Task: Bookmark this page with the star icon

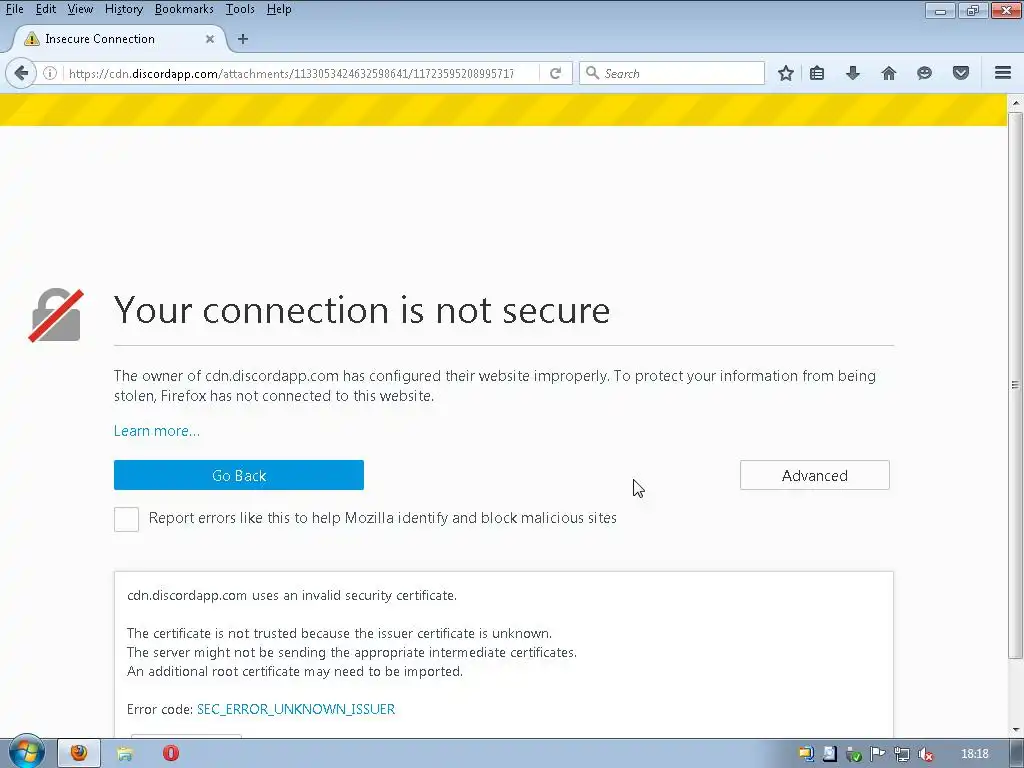Action: [786, 73]
